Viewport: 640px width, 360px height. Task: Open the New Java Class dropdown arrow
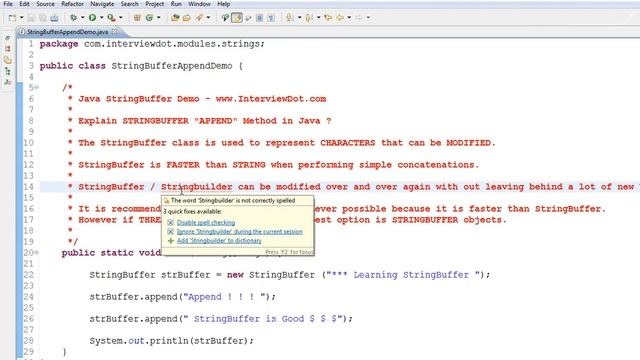pyautogui.click(x=158, y=18)
